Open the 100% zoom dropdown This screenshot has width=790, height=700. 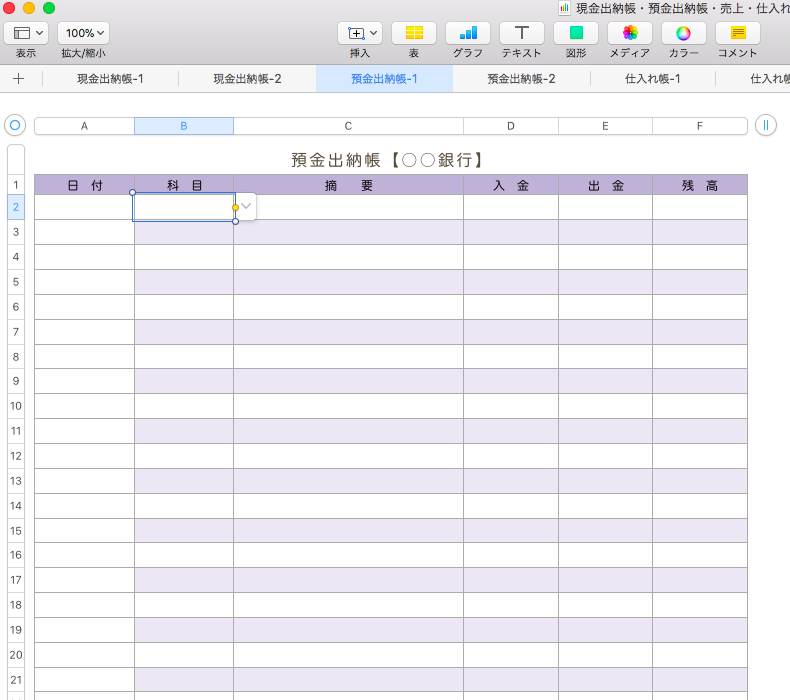[x=83, y=33]
